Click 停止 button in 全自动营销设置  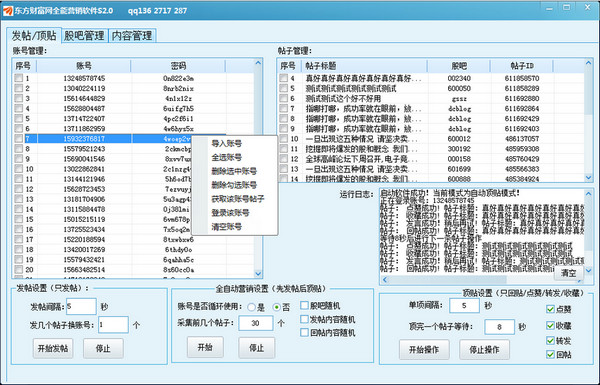(257, 347)
